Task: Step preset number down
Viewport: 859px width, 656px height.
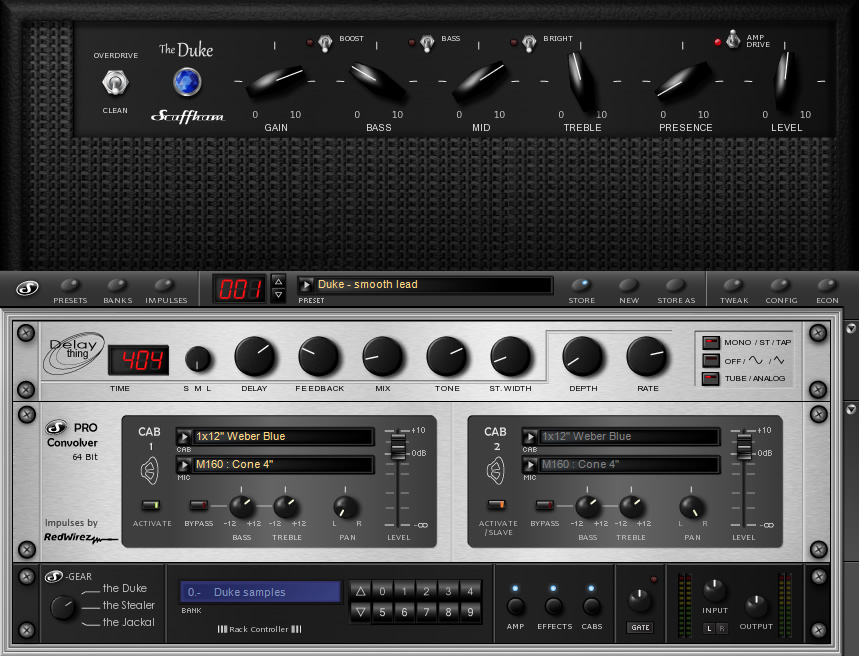Action: click(278, 295)
